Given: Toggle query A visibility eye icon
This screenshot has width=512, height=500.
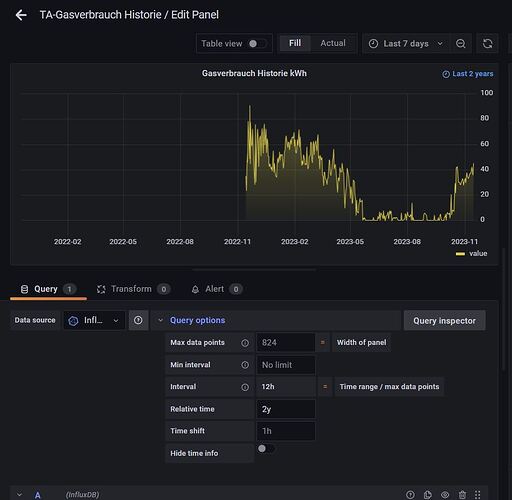Looking at the screenshot, I should (x=445, y=495).
